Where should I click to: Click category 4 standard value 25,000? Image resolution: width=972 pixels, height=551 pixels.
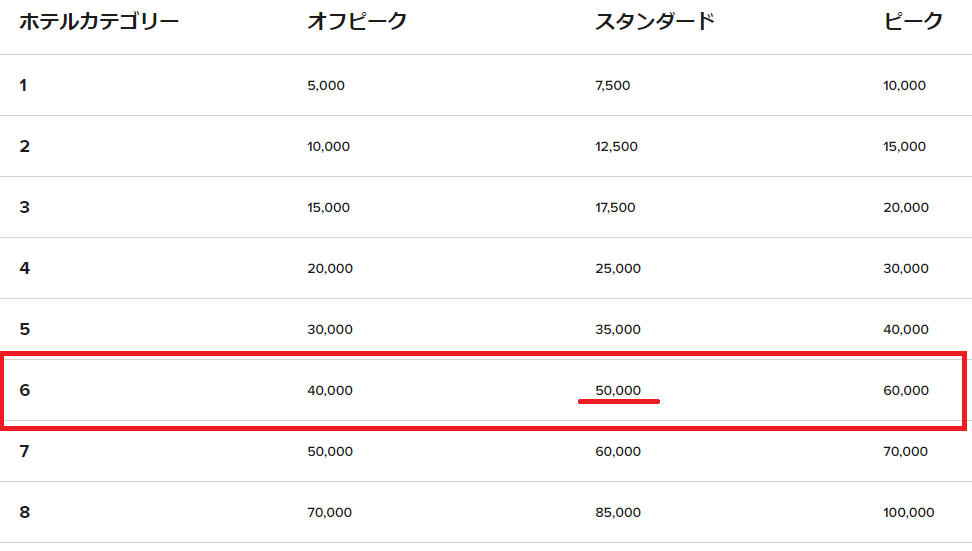pos(617,269)
